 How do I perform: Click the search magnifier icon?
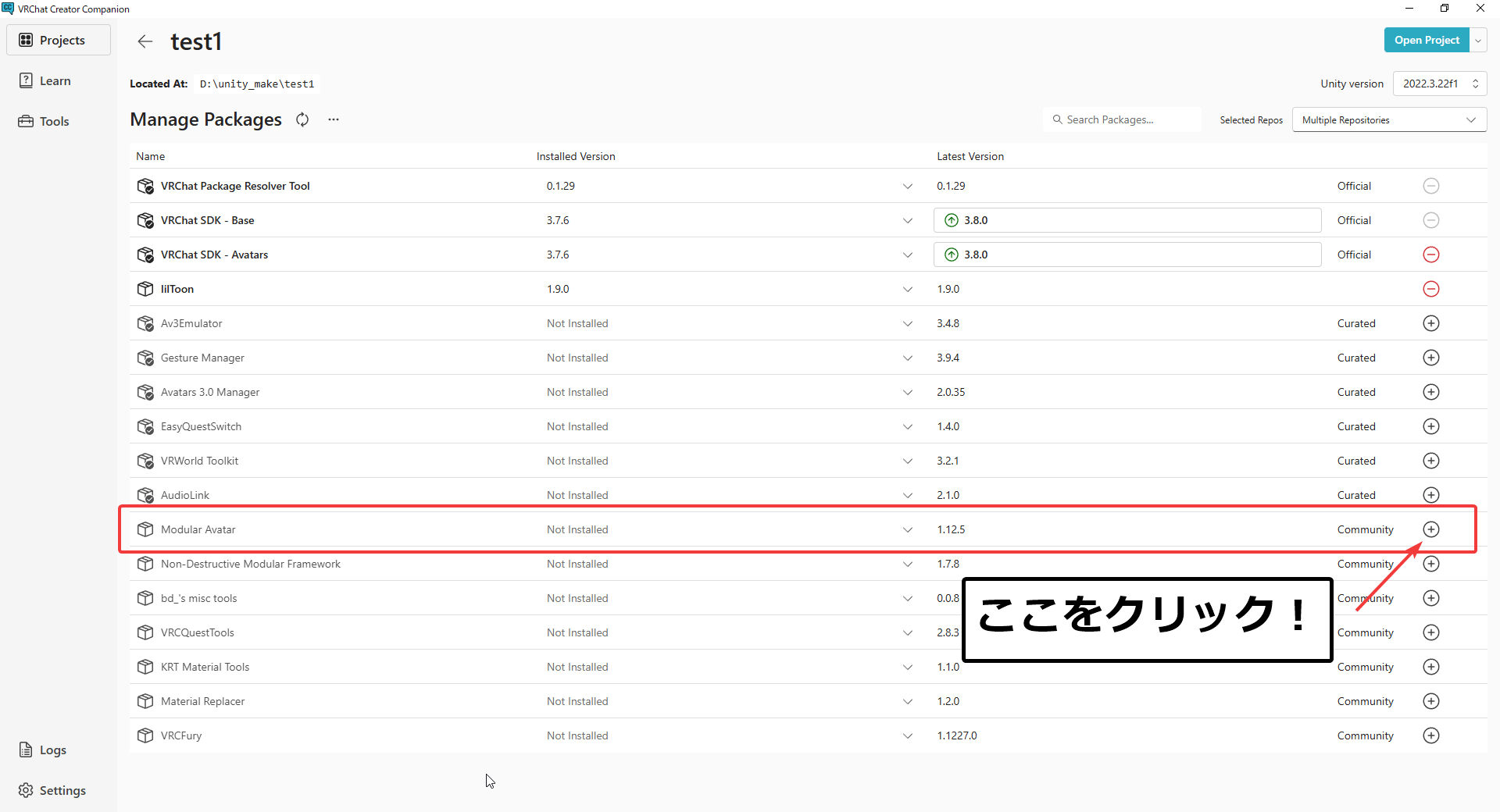tap(1057, 119)
